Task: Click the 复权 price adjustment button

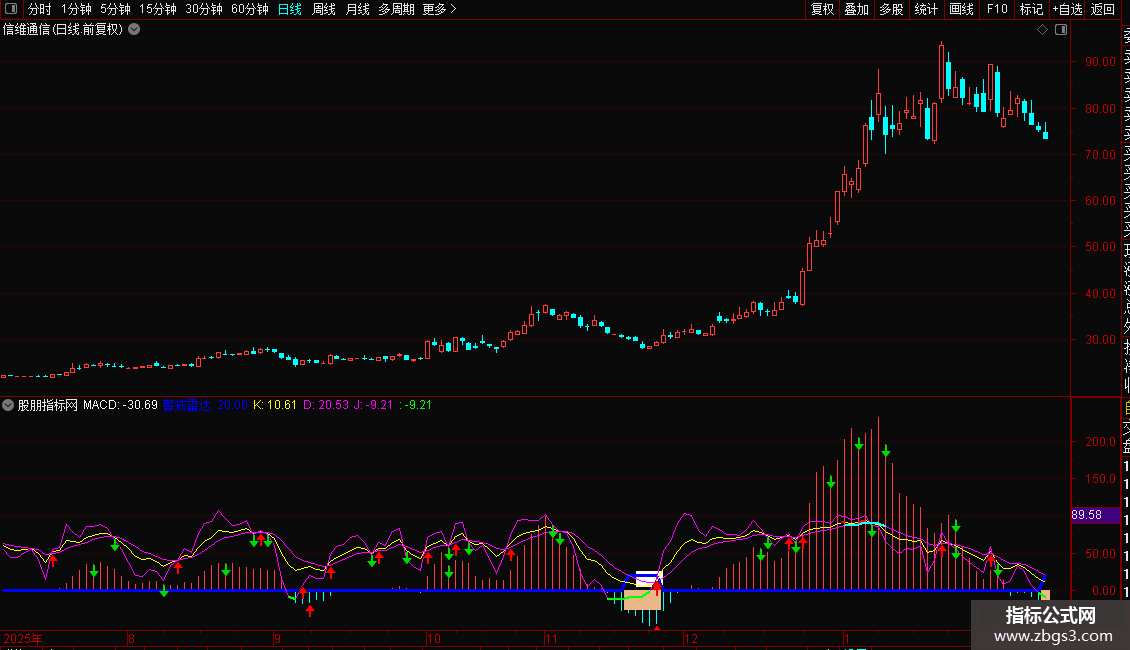Action: [x=822, y=9]
